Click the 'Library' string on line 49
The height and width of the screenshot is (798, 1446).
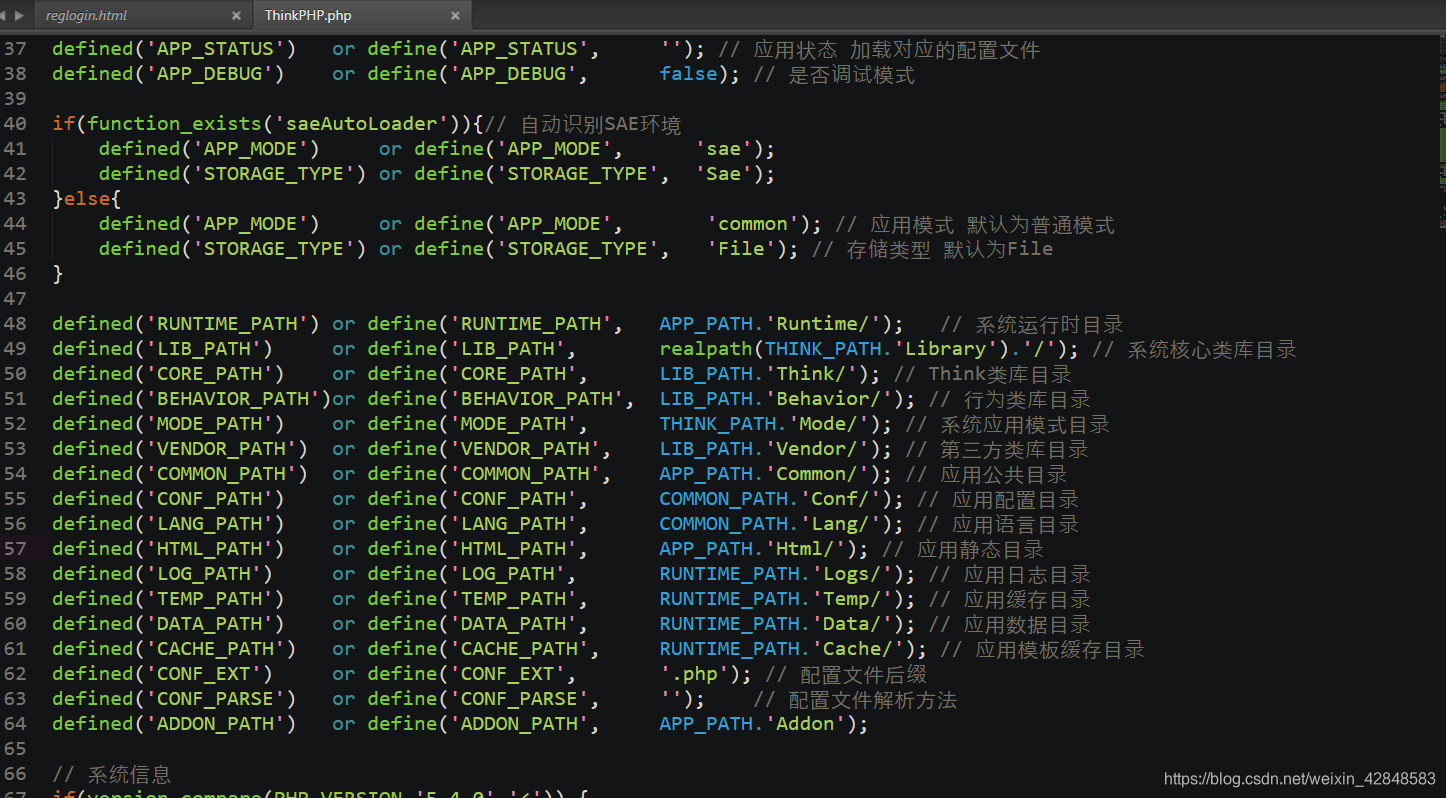pos(945,349)
